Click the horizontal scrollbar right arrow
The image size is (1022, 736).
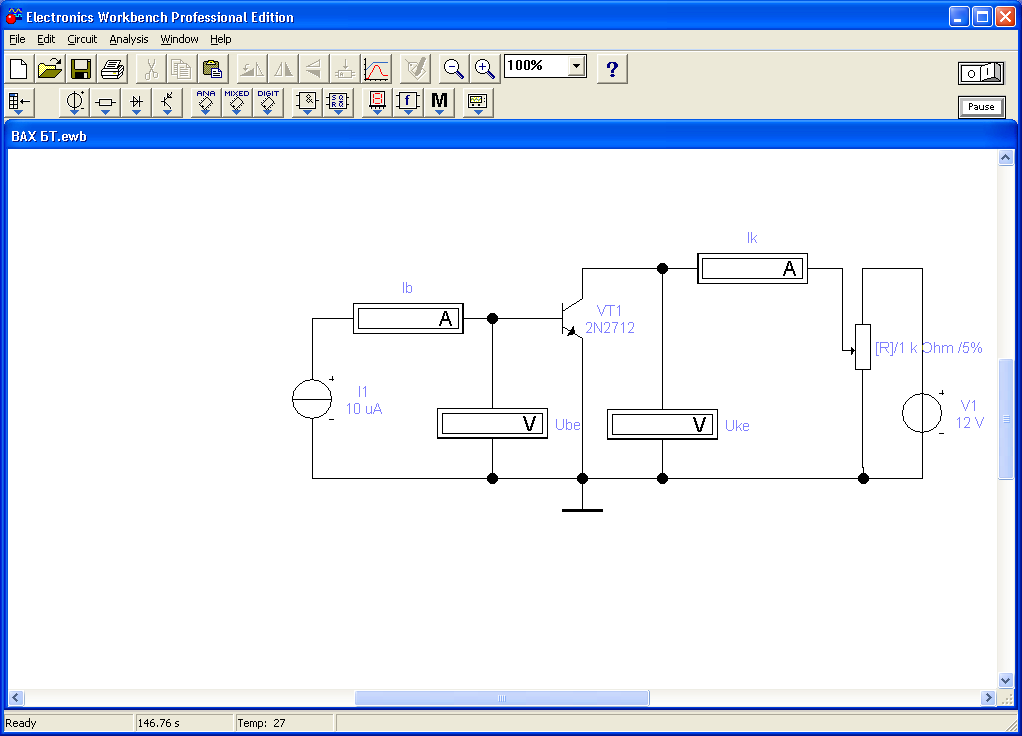989,698
